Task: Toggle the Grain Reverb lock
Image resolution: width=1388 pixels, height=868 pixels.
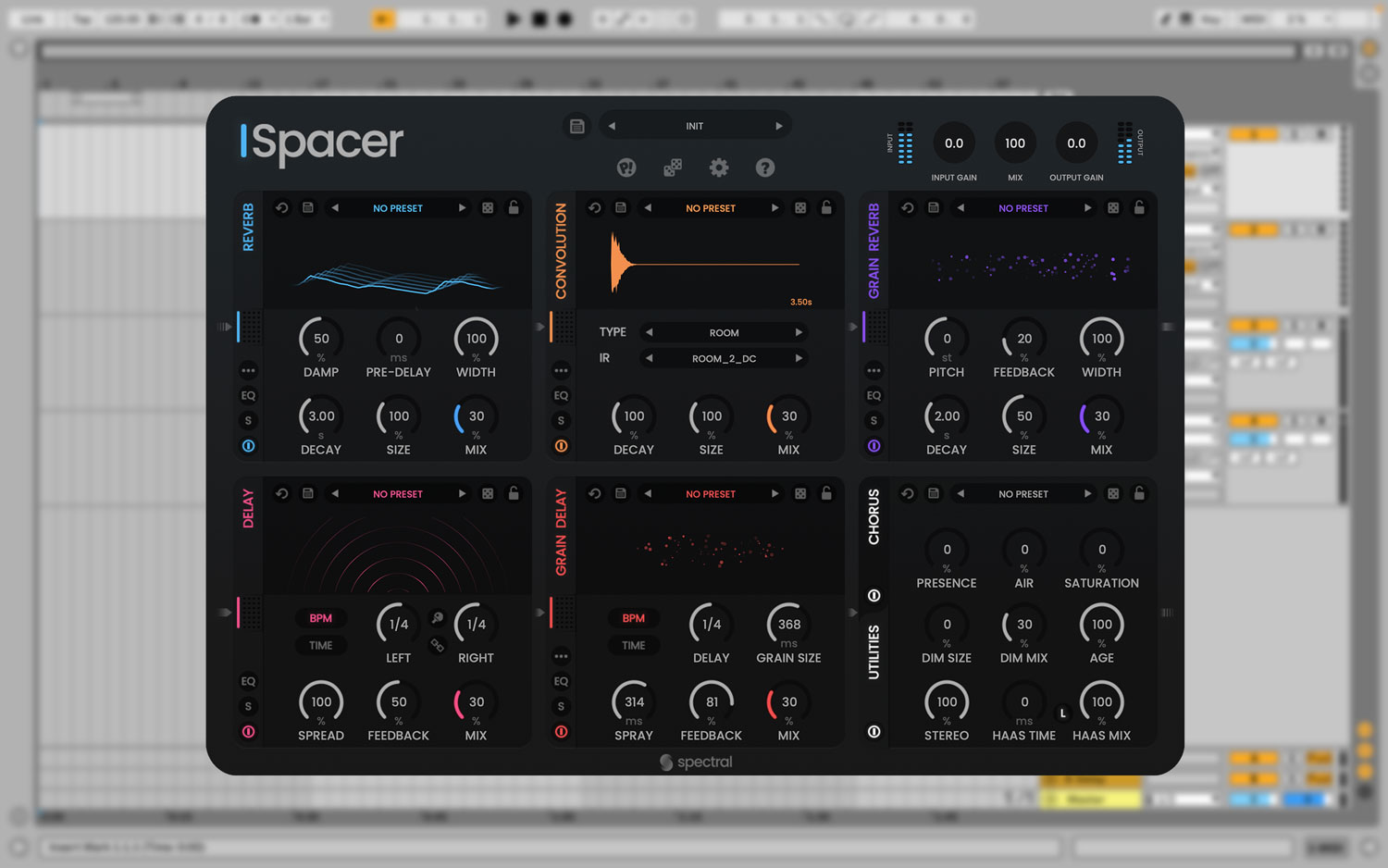Action: click(x=1139, y=208)
